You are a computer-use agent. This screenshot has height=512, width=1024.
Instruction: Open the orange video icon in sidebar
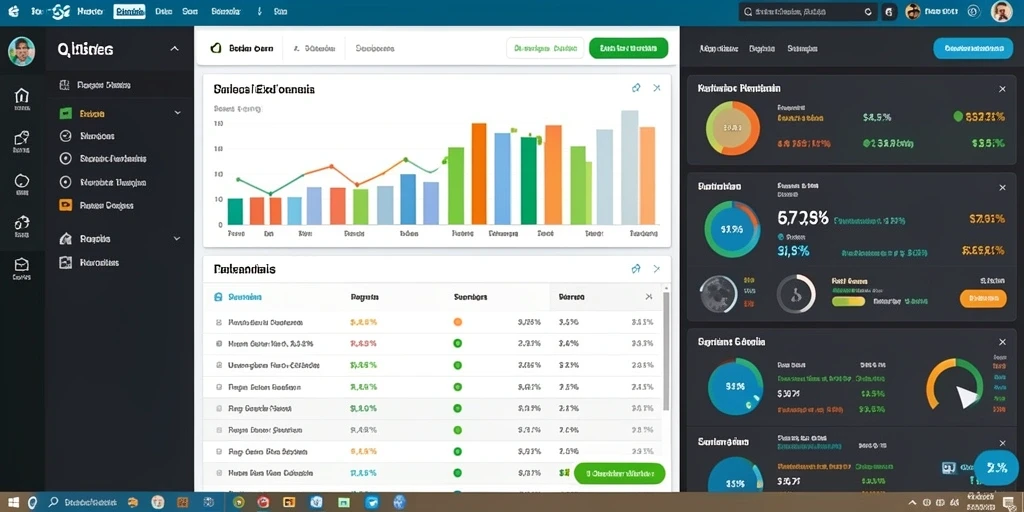65,205
